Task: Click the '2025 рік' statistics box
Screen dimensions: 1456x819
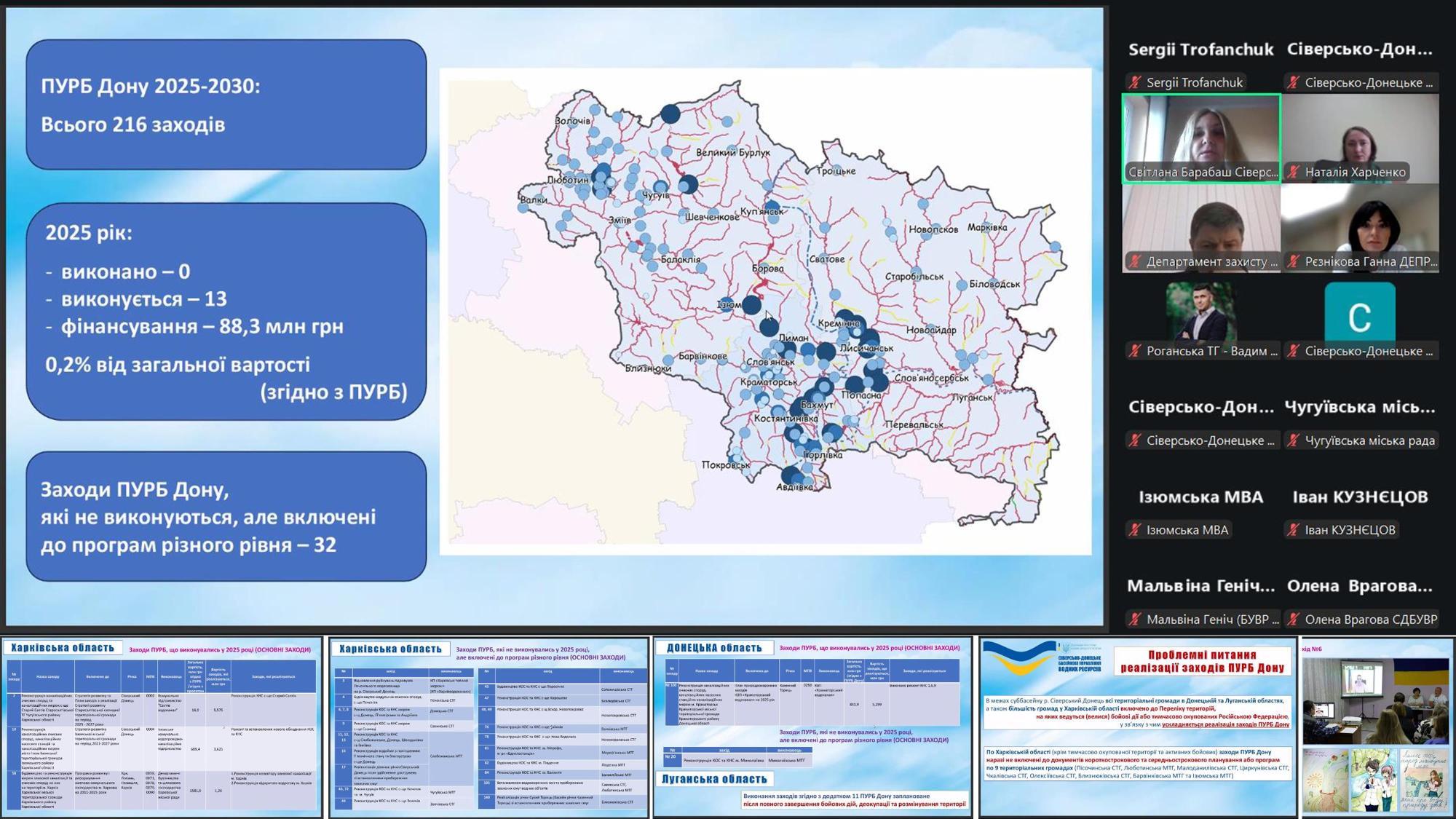Action: (x=226, y=312)
